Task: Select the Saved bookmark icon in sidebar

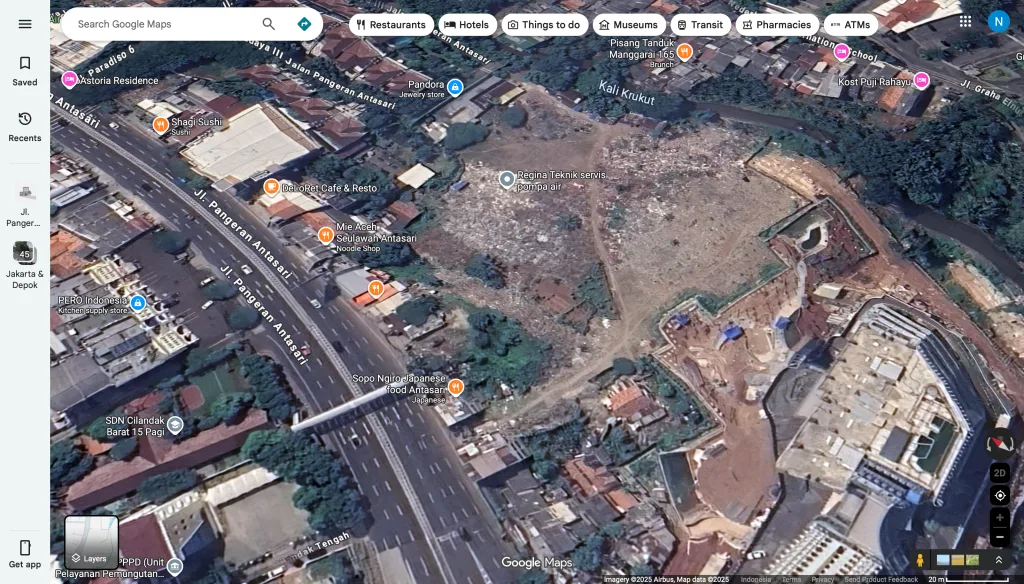Action: tap(25, 68)
